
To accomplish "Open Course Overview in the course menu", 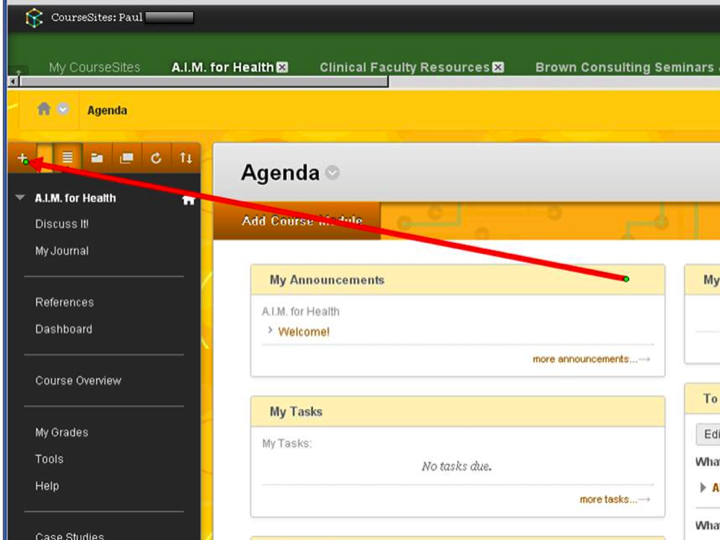I will (78, 381).
